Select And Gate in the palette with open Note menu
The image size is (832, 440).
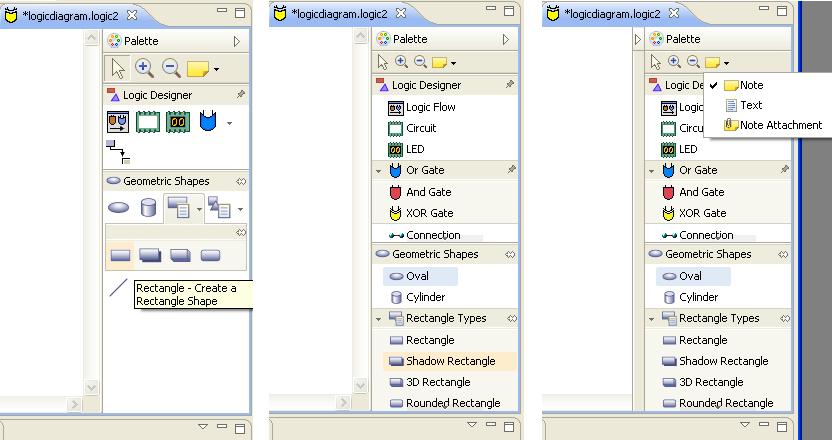click(x=694, y=192)
